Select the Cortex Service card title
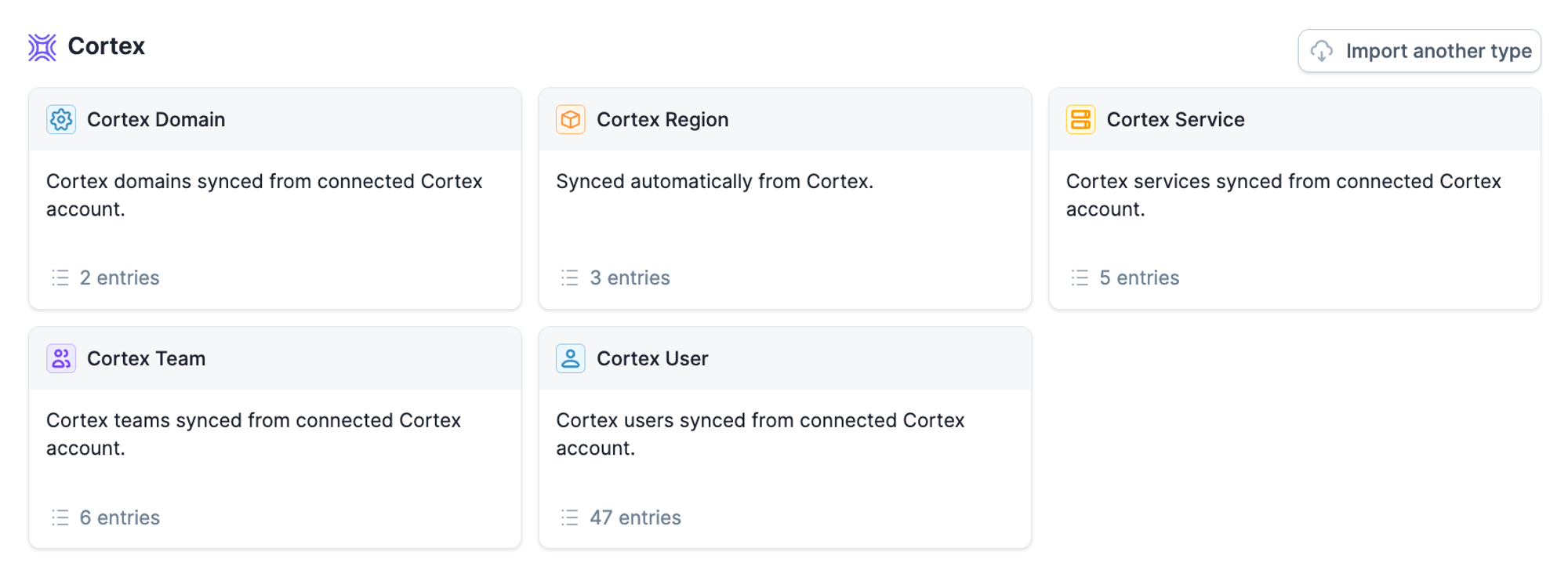 tap(1175, 120)
